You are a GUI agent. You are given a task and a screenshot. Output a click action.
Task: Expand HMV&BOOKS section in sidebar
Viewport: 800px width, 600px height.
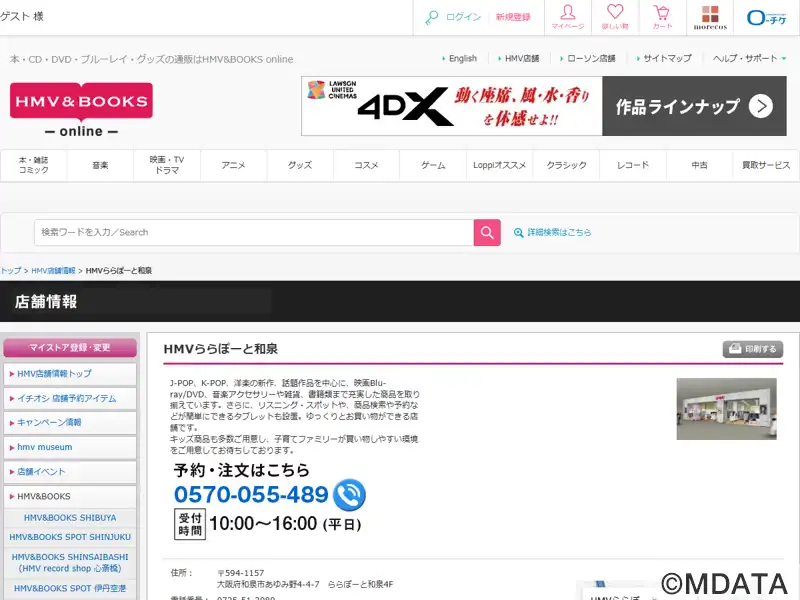70,496
